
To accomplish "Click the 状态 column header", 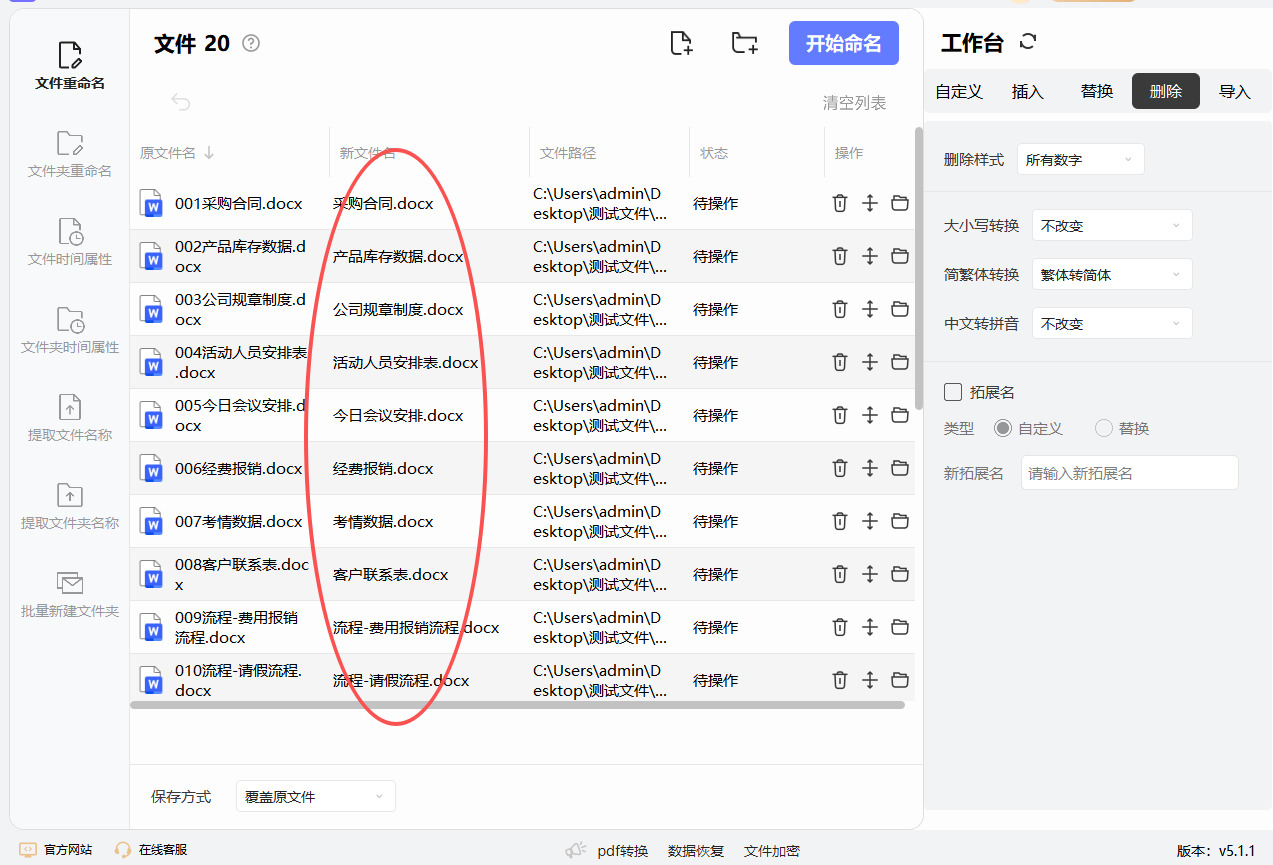I will tap(714, 153).
